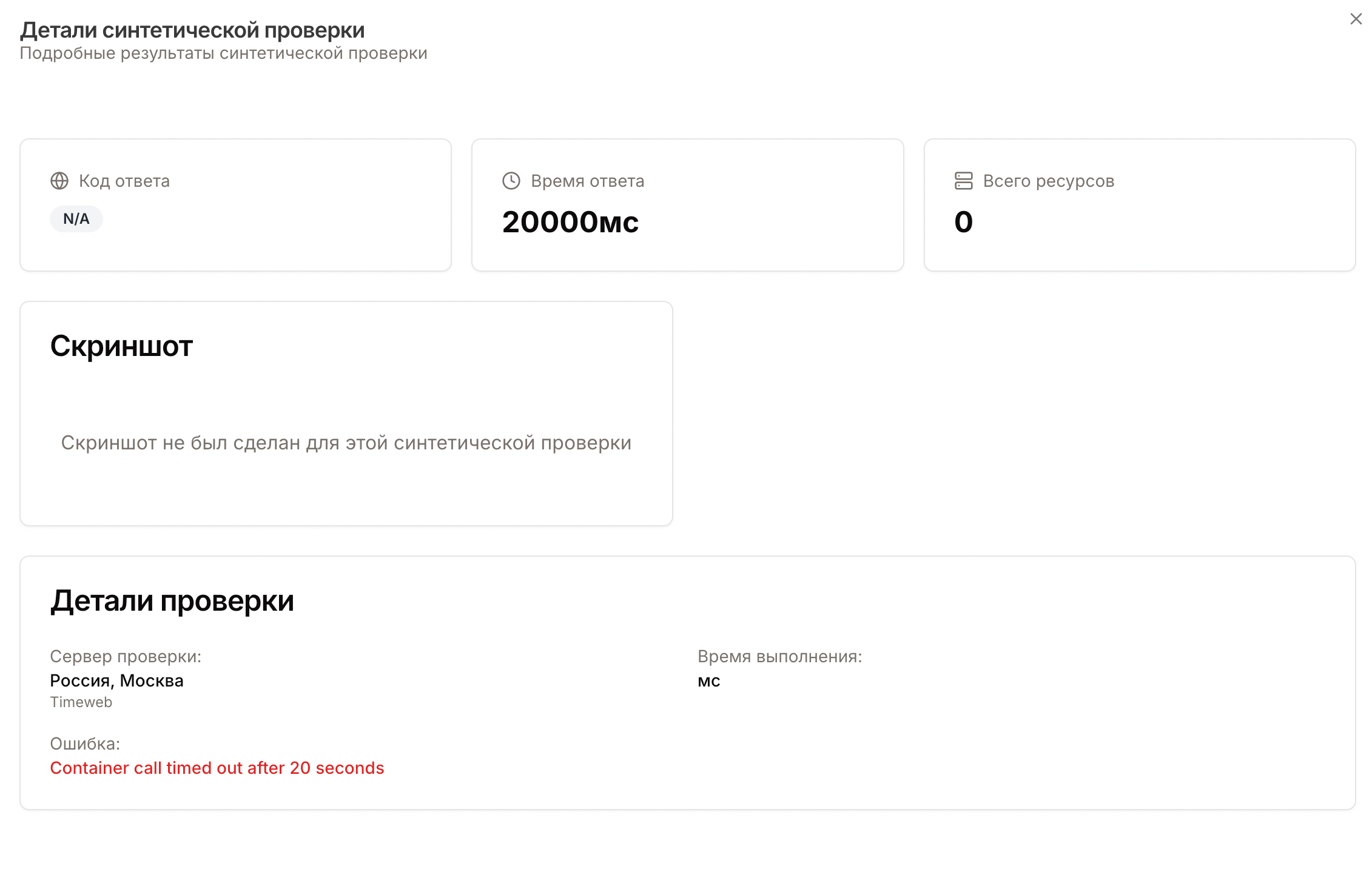
Task: Select the N/A status badge
Action: coord(76,218)
